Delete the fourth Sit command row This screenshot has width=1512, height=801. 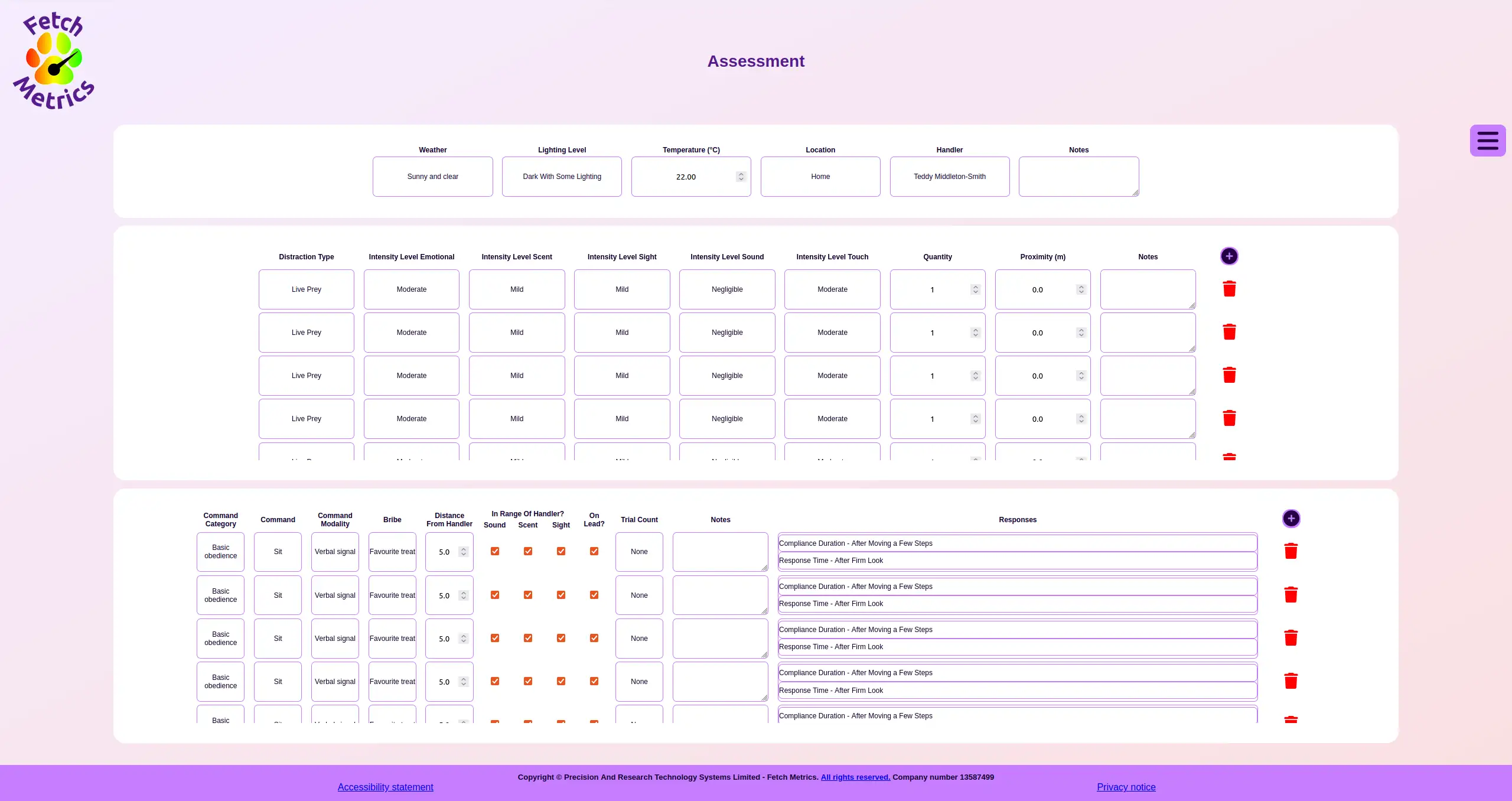1291,681
